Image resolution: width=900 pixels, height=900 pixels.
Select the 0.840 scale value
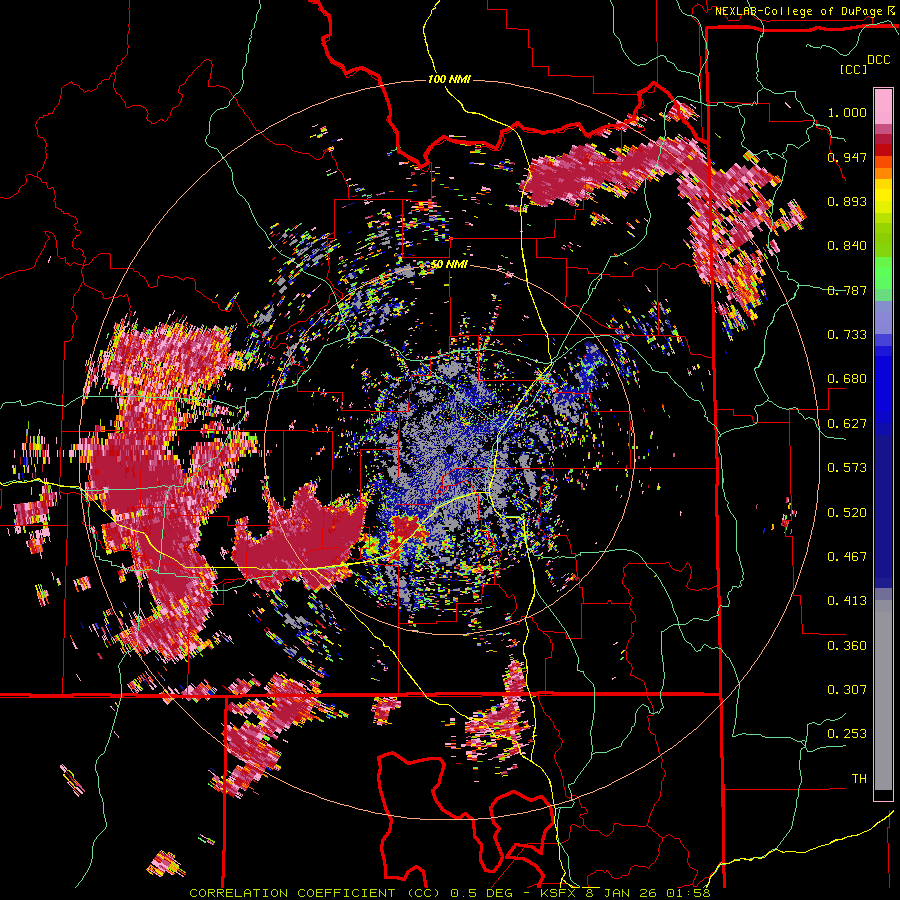click(847, 246)
